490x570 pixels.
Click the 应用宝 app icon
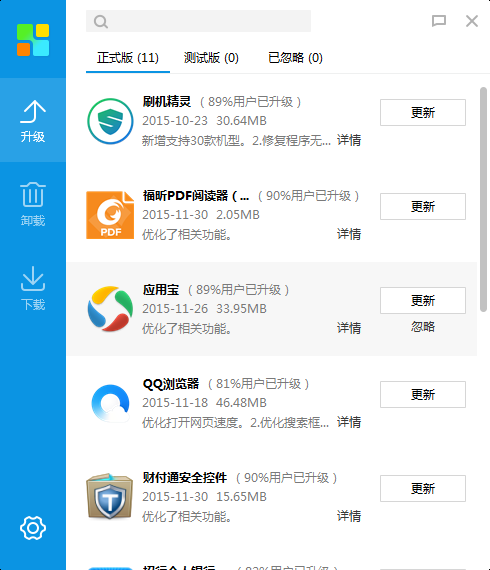(x=110, y=309)
